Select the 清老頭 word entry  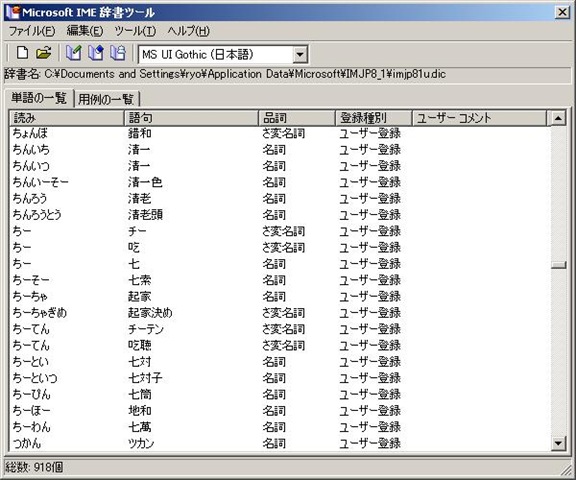point(145,215)
